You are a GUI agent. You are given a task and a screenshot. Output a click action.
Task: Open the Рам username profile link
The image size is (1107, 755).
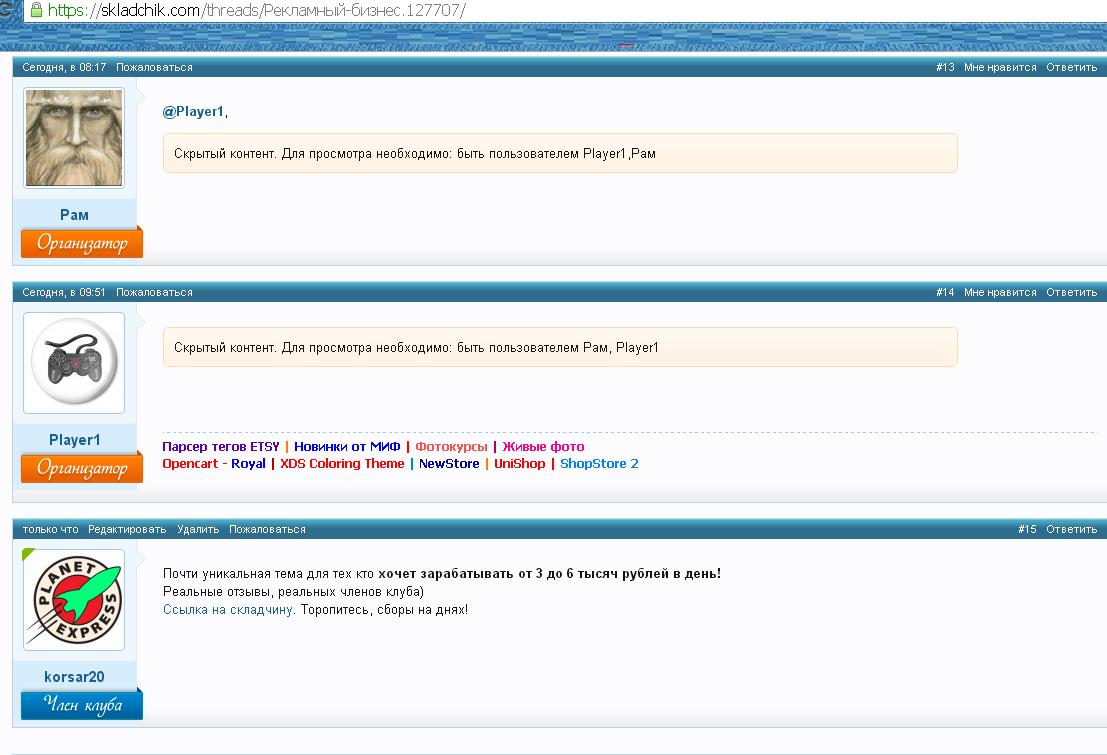click(x=74, y=215)
